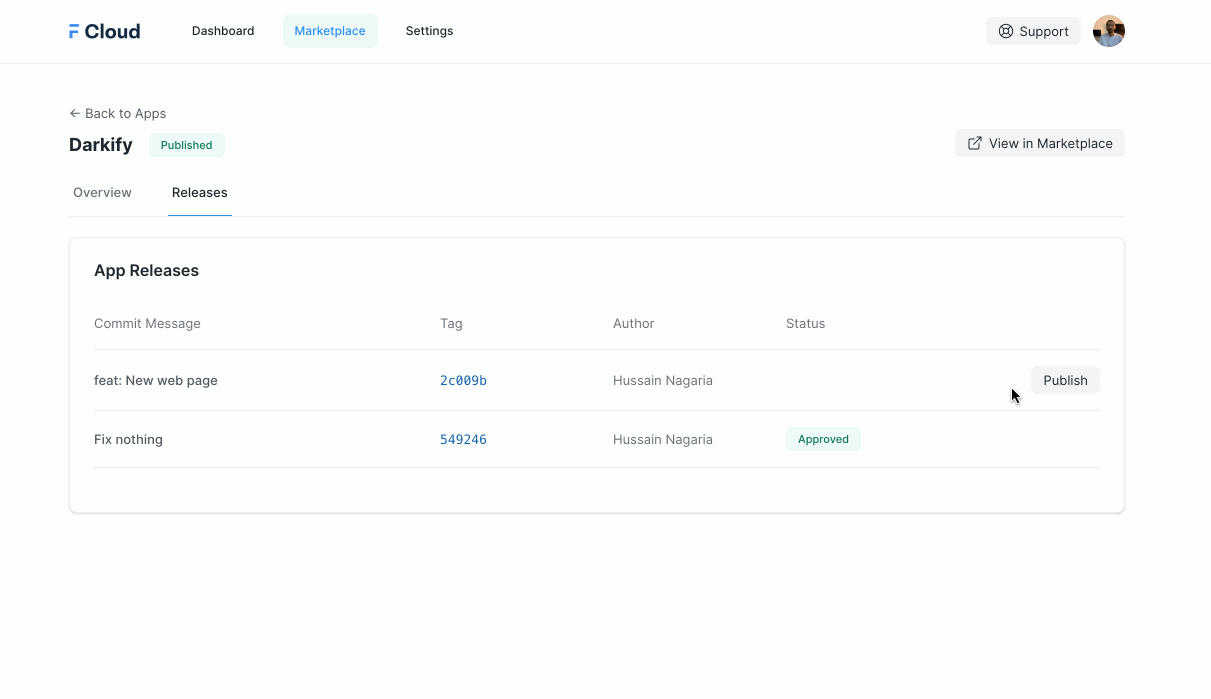
Task: Open commit tag 549246
Action: click(x=463, y=439)
